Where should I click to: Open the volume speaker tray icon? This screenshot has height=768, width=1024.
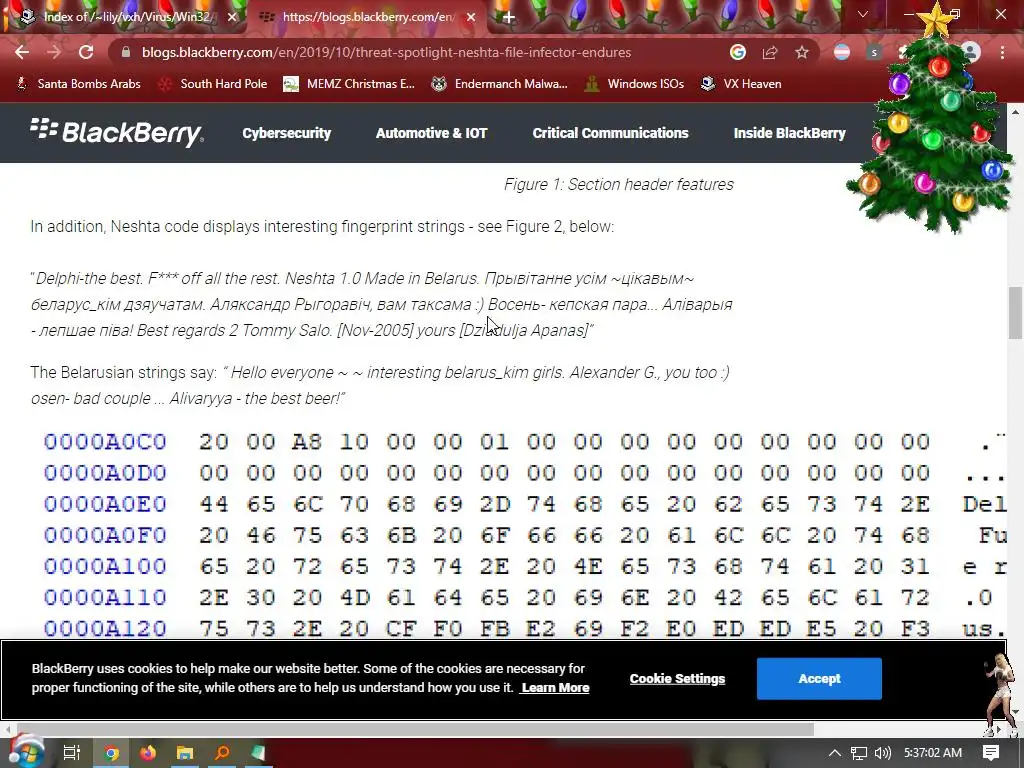pyautogui.click(x=883, y=753)
